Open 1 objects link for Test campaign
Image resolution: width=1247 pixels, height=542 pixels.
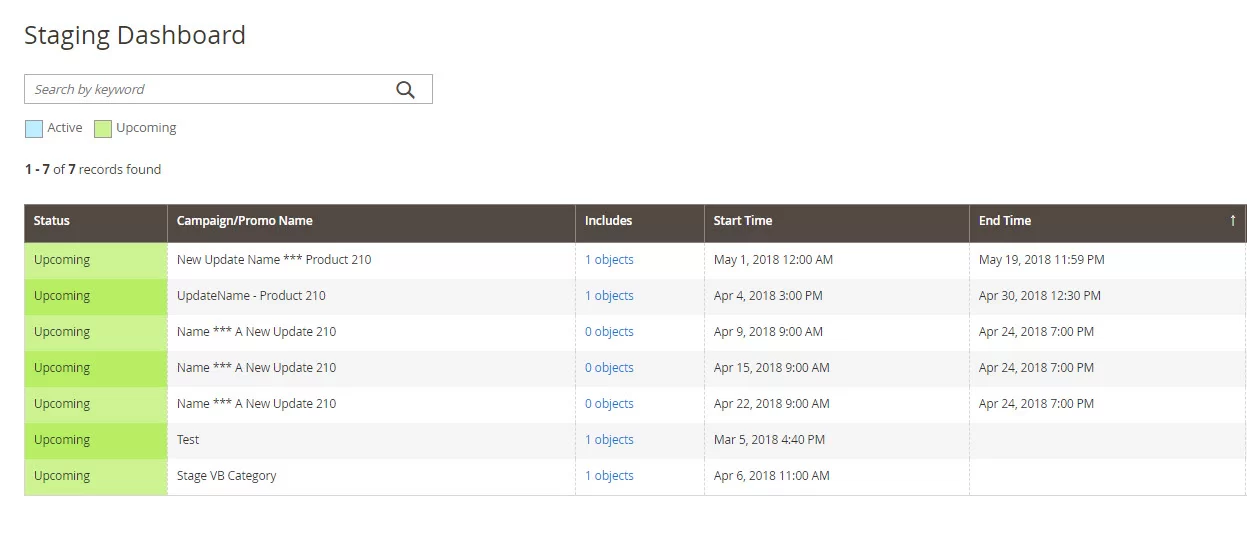click(x=609, y=440)
